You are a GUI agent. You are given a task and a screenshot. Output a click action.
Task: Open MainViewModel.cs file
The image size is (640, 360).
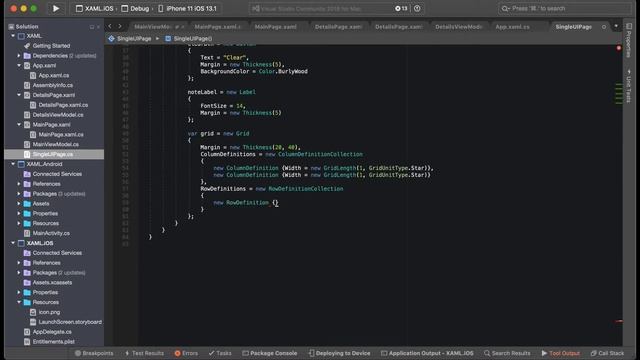pos(55,144)
